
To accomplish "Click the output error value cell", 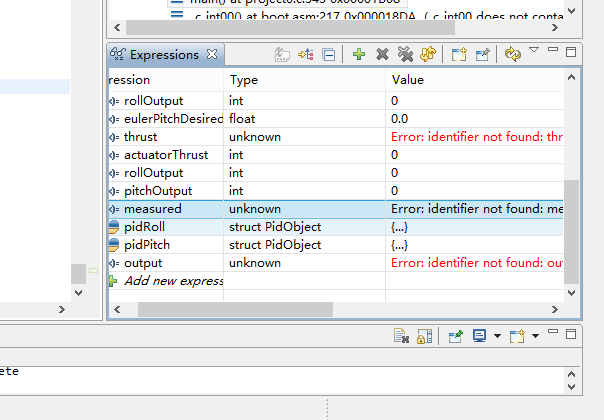I will 474,263.
